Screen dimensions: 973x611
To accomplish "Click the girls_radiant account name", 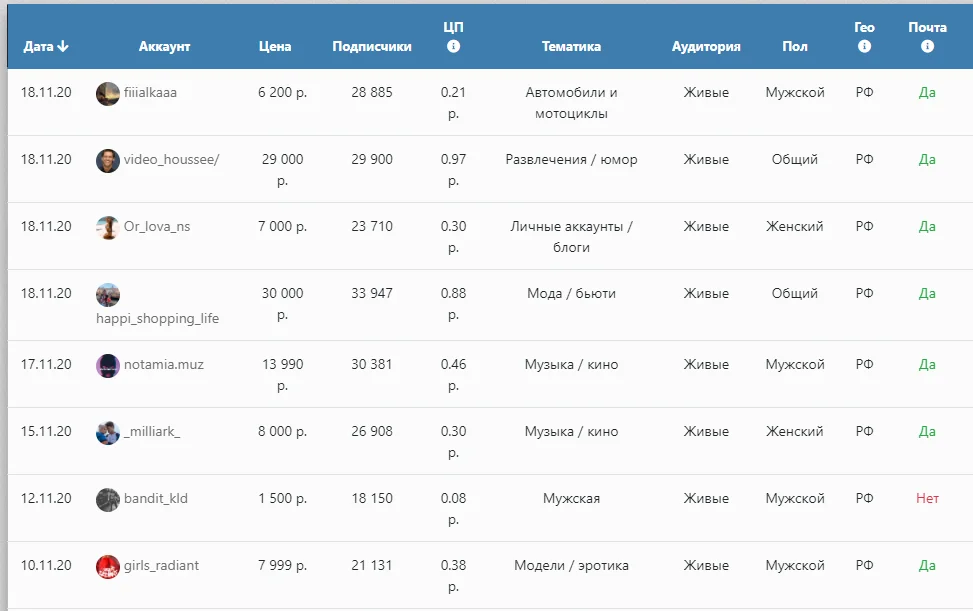I will pos(161,566).
